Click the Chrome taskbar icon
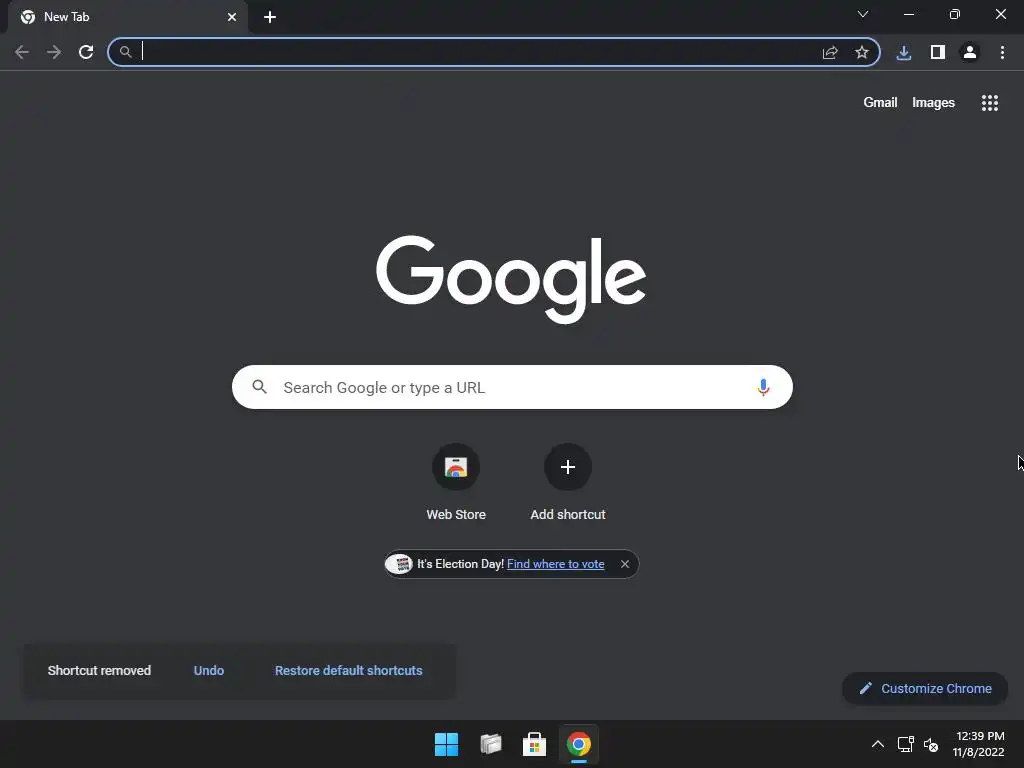Viewport: 1024px width, 768px height. tap(579, 744)
